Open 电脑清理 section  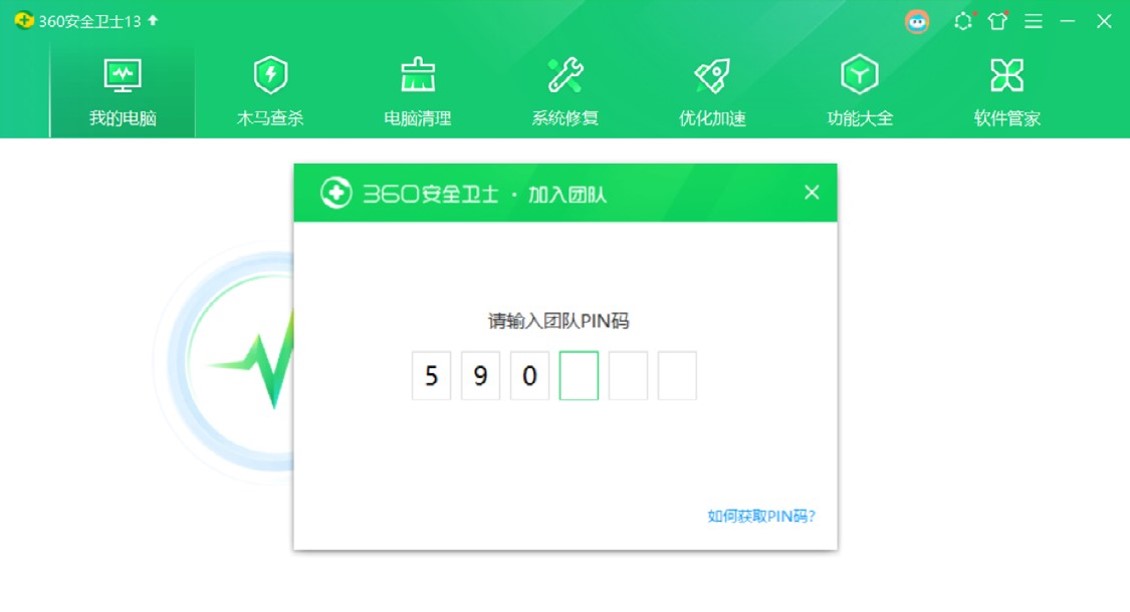tap(418, 92)
